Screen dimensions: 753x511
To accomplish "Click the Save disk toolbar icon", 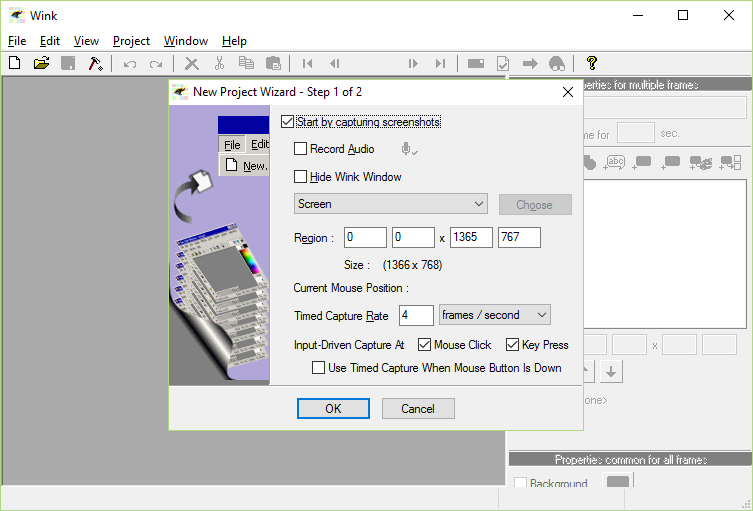I will [68, 63].
